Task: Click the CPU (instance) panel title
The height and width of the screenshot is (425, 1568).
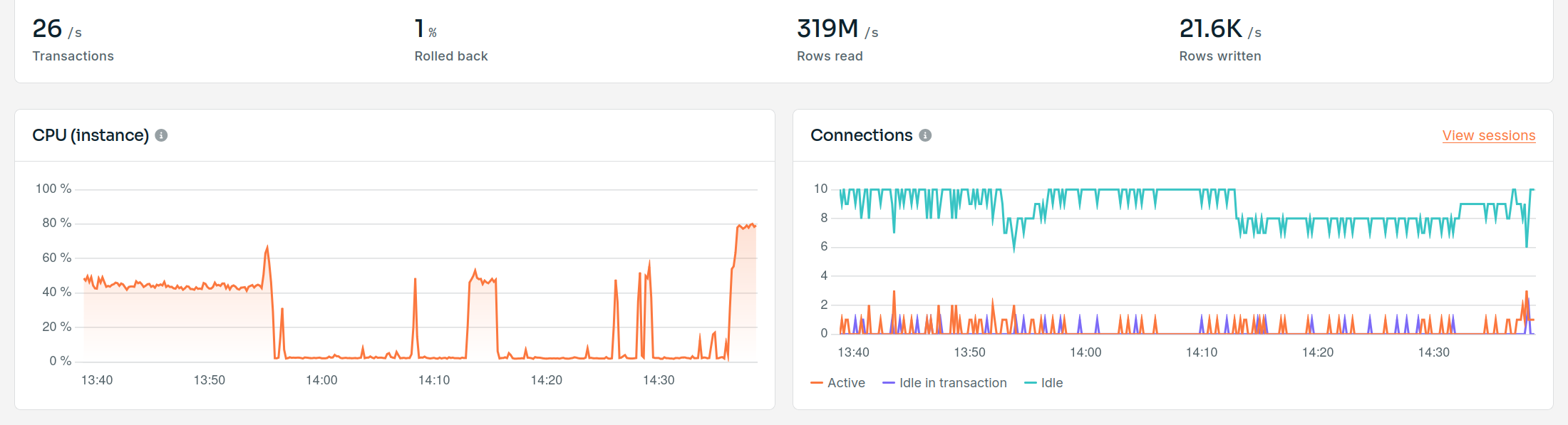Action: coord(91,135)
